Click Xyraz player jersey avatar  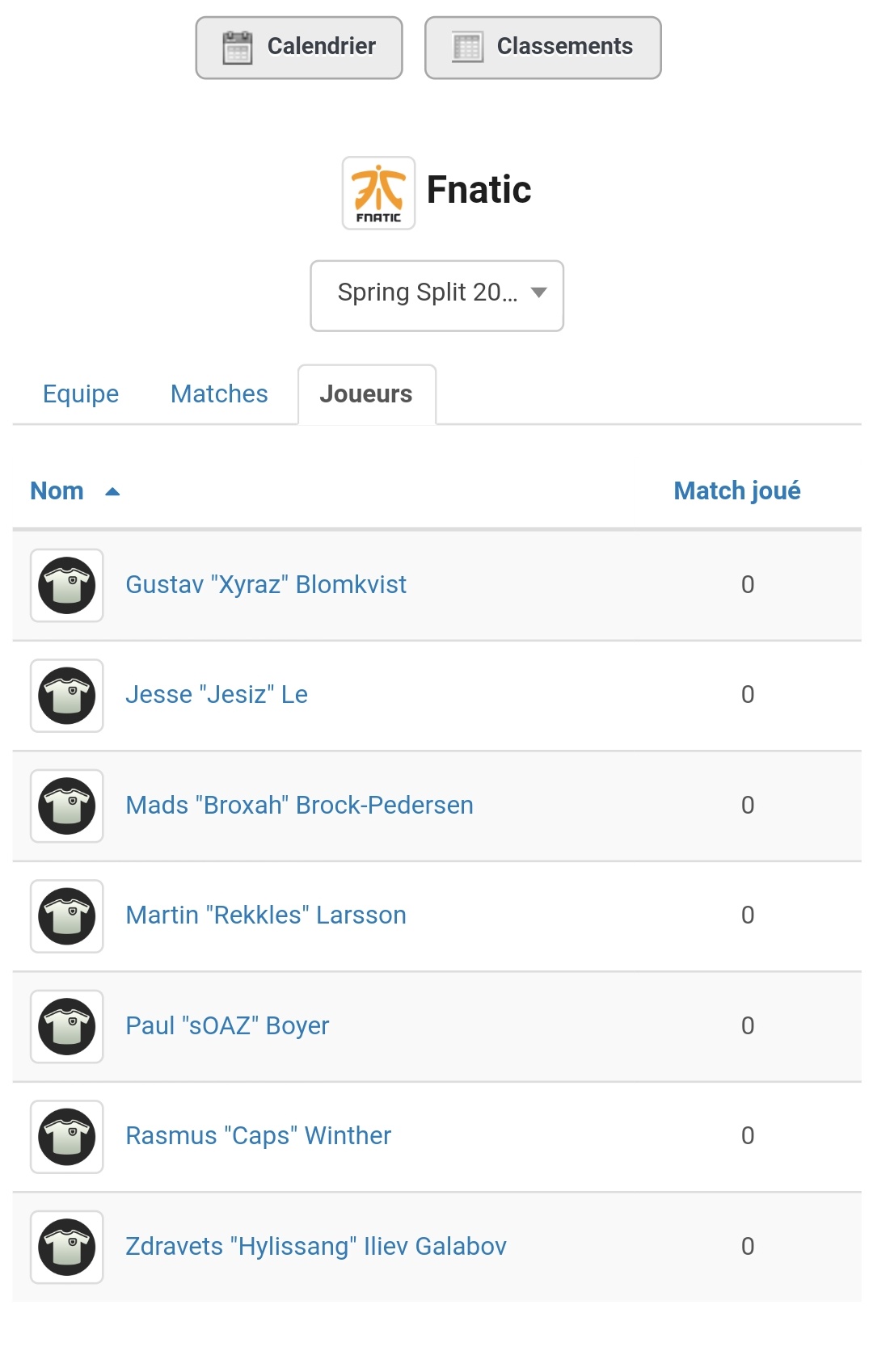click(x=67, y=585)
